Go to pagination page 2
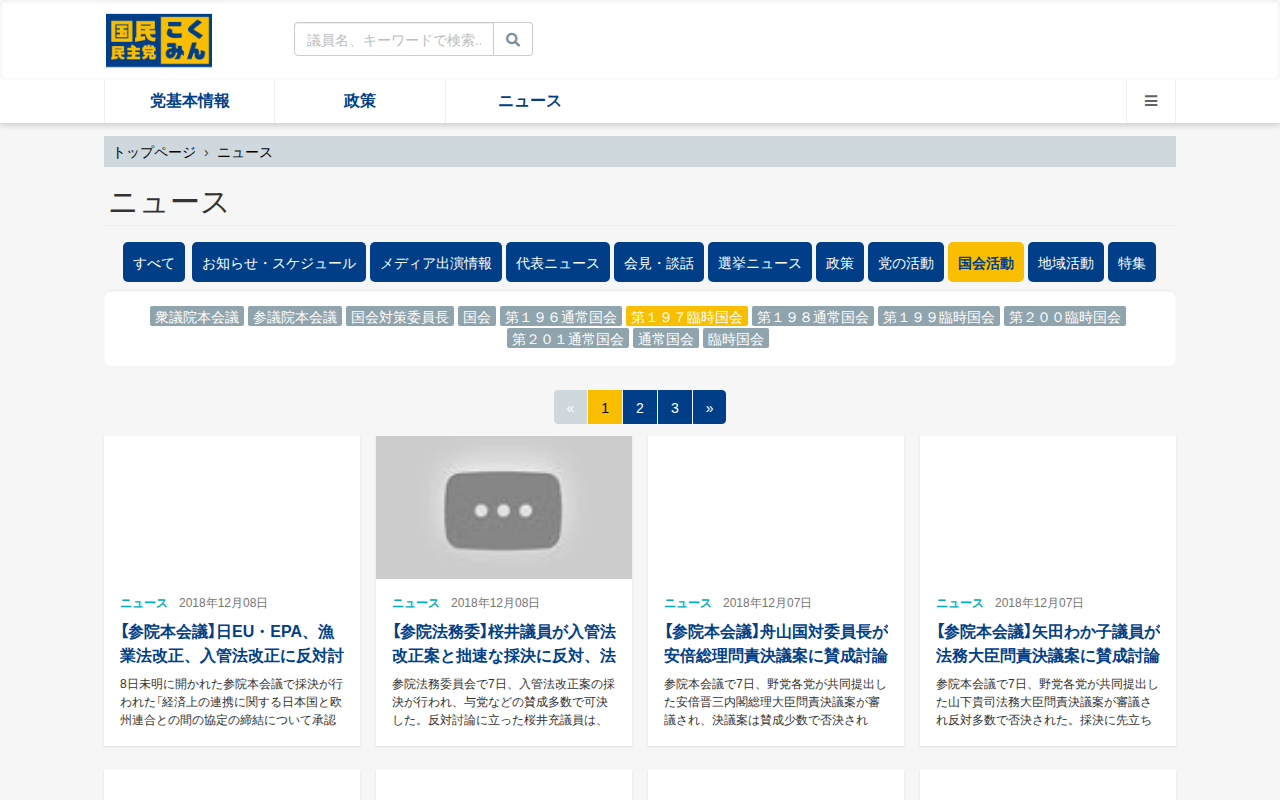 [x=640, y=407]
